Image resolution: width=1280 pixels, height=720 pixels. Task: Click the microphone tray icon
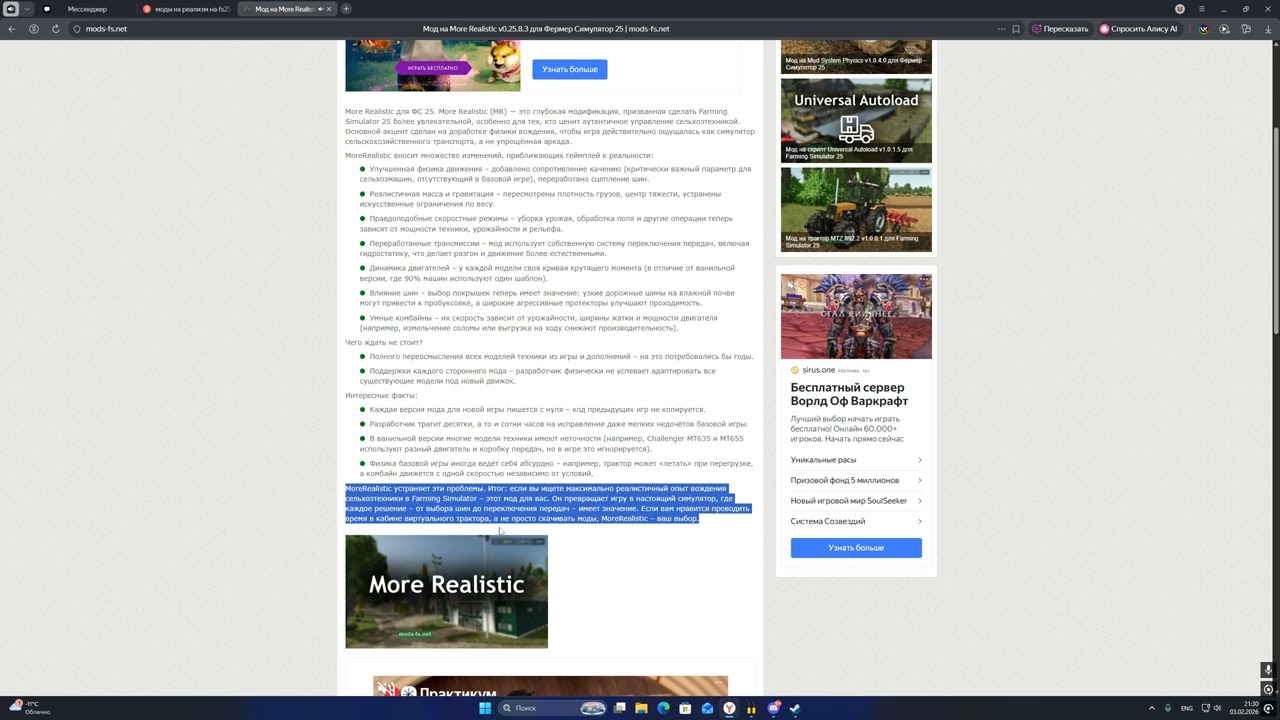pos(1168,708)
